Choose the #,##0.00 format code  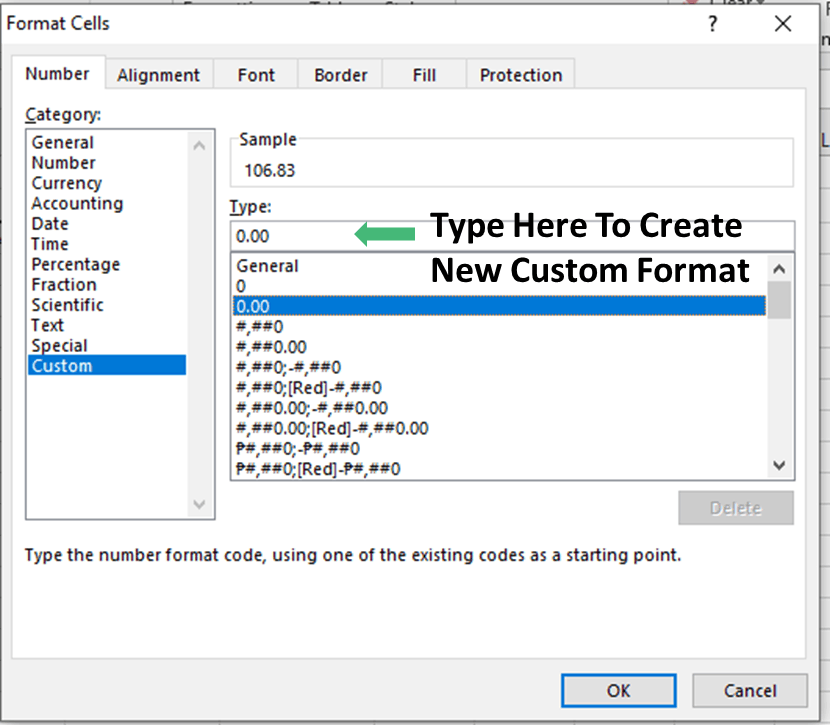[499, 347]
